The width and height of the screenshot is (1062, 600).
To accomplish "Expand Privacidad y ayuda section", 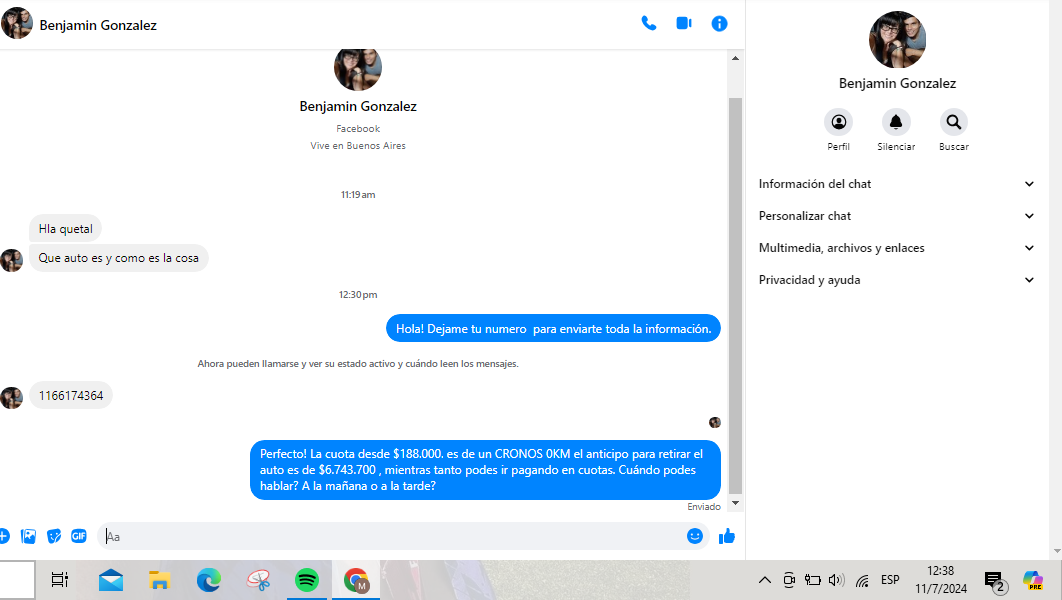I will click(x=897, y=280).
